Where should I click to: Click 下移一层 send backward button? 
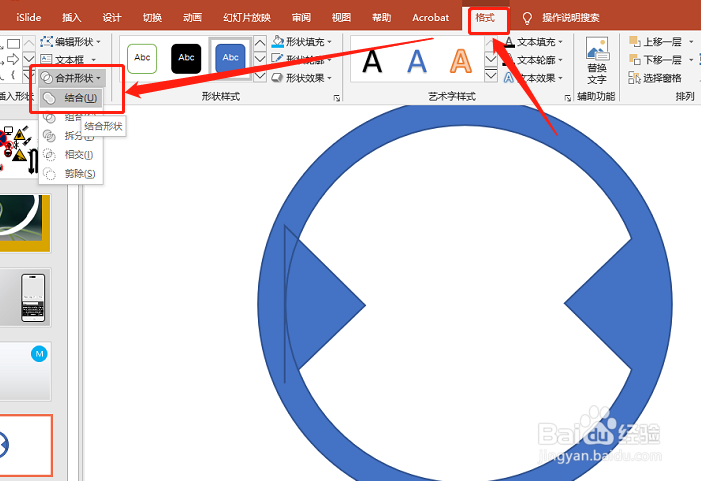point(655,59)
